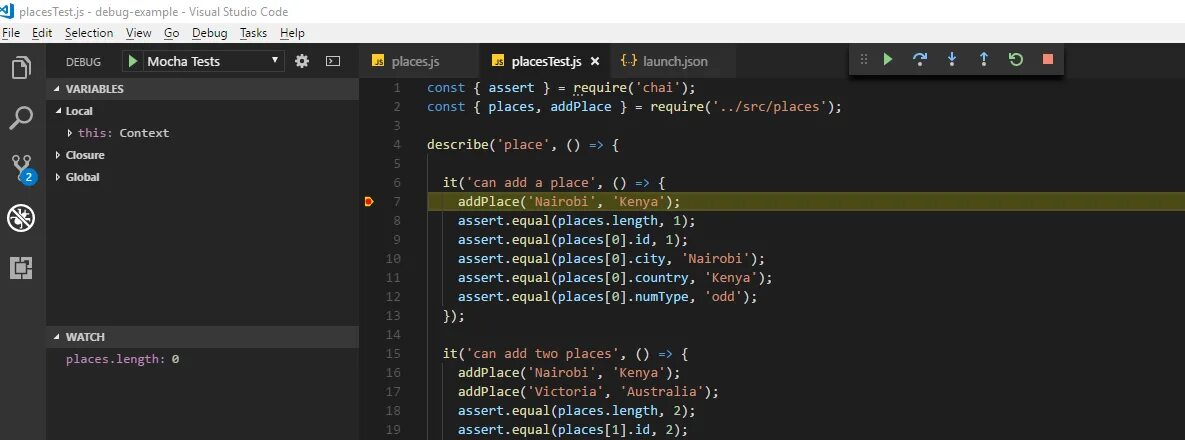Restart the debug session
Viewport: 1185px width, 440px height.
(x=1016, y=59)
